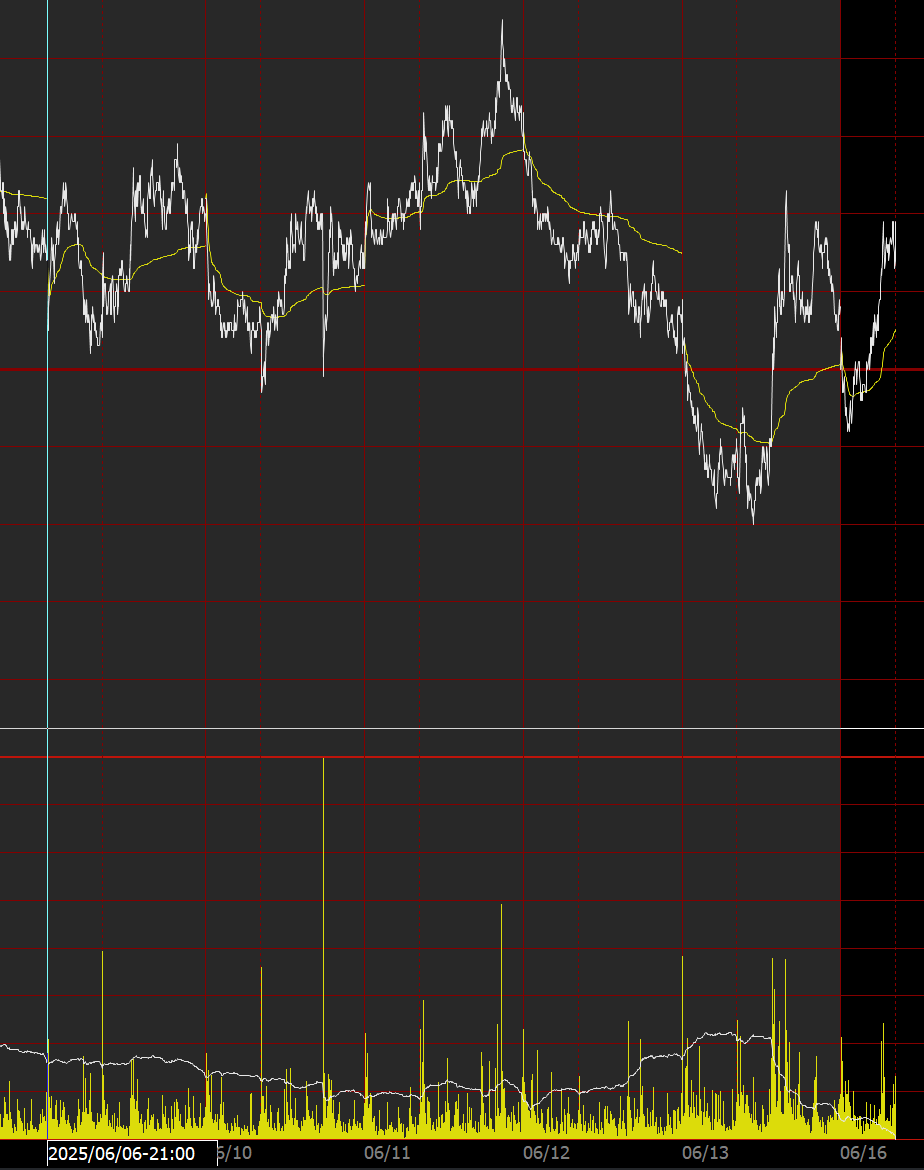Click the 06/13 date axis label

705,1153
